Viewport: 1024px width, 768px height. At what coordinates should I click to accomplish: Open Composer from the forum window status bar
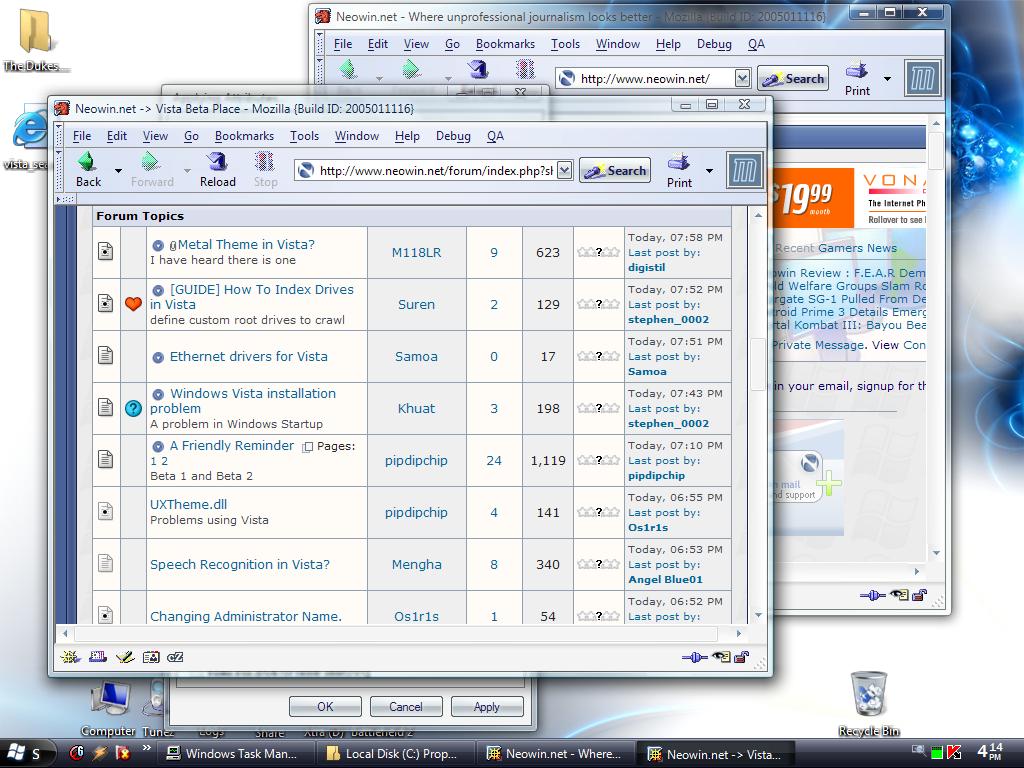click(x=124, y=657)
